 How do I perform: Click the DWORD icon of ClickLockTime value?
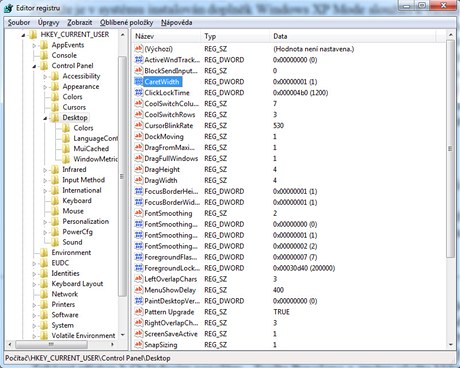click(139, 93)
